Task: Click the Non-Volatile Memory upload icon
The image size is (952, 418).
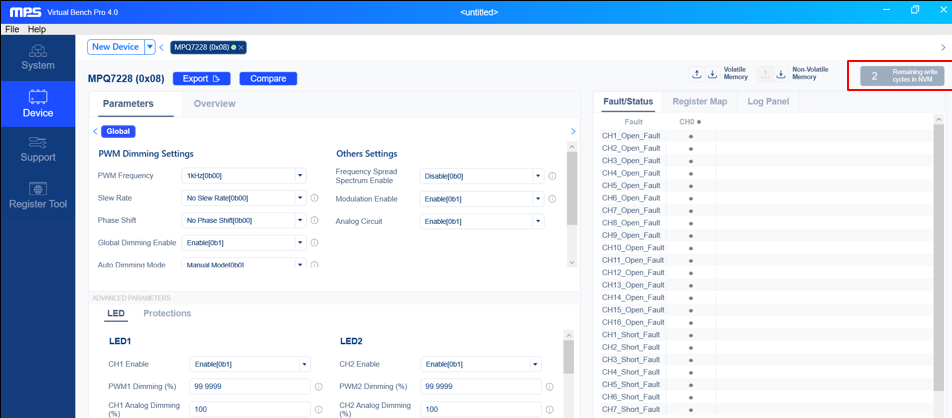Action: (765, 74)
